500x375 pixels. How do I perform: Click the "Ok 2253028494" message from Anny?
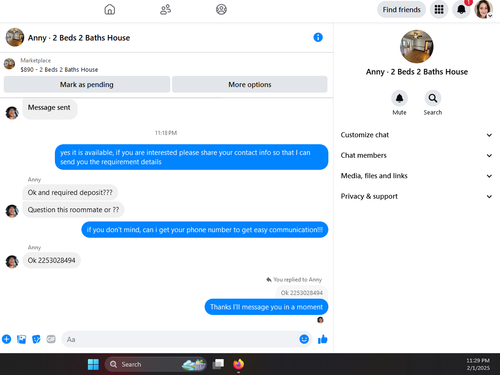point(51,260)
